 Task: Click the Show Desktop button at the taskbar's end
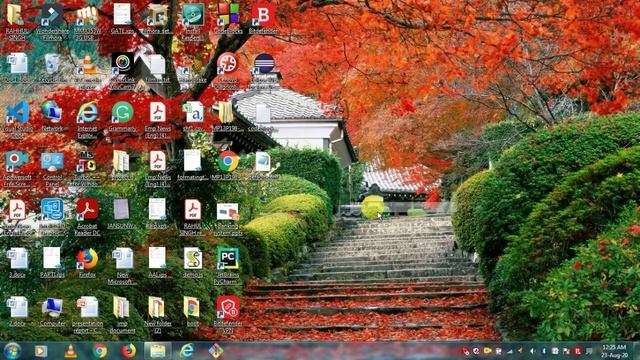click(x=636, y=351)
